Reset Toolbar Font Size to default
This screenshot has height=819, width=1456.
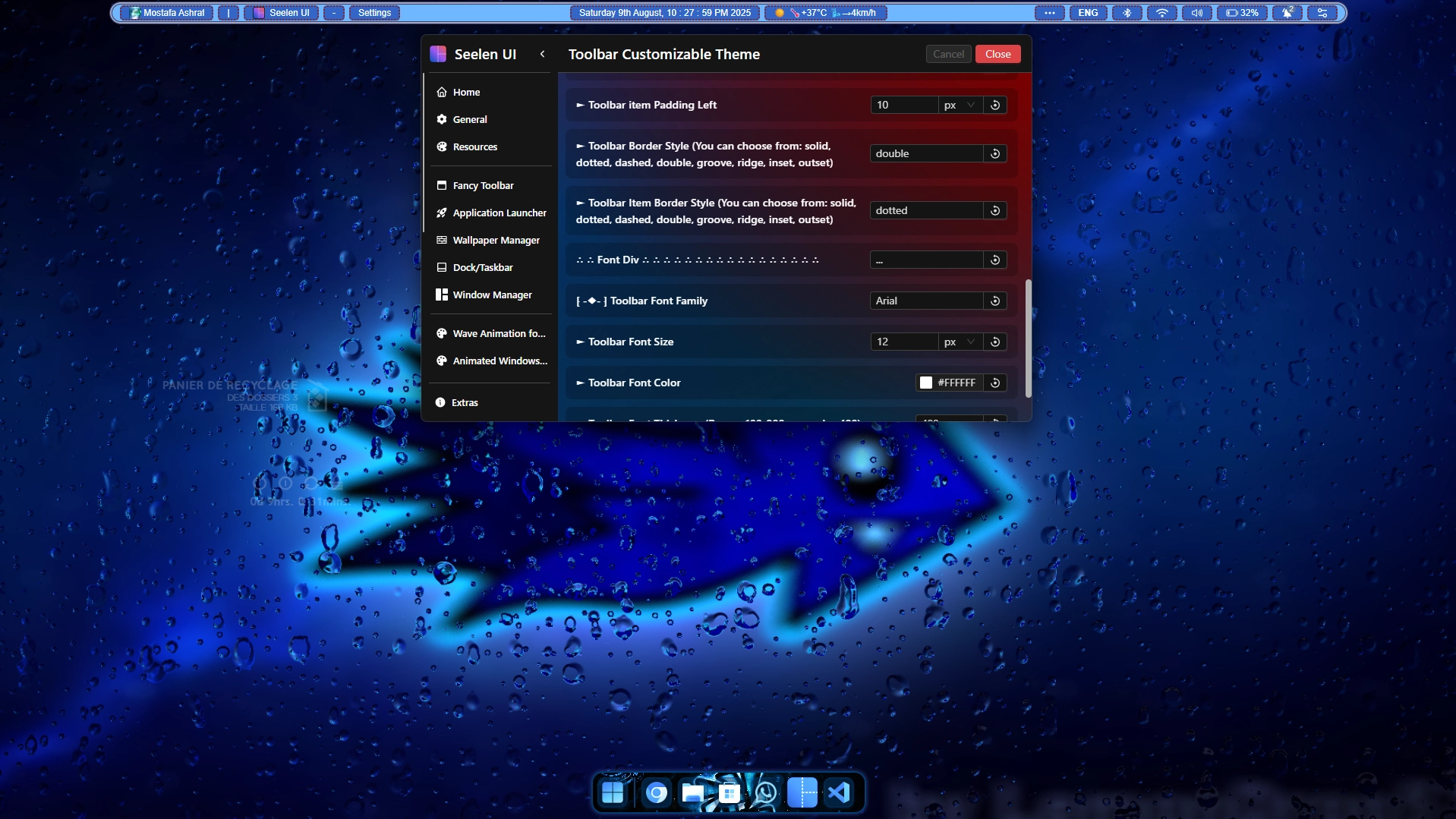click(995, 342)
